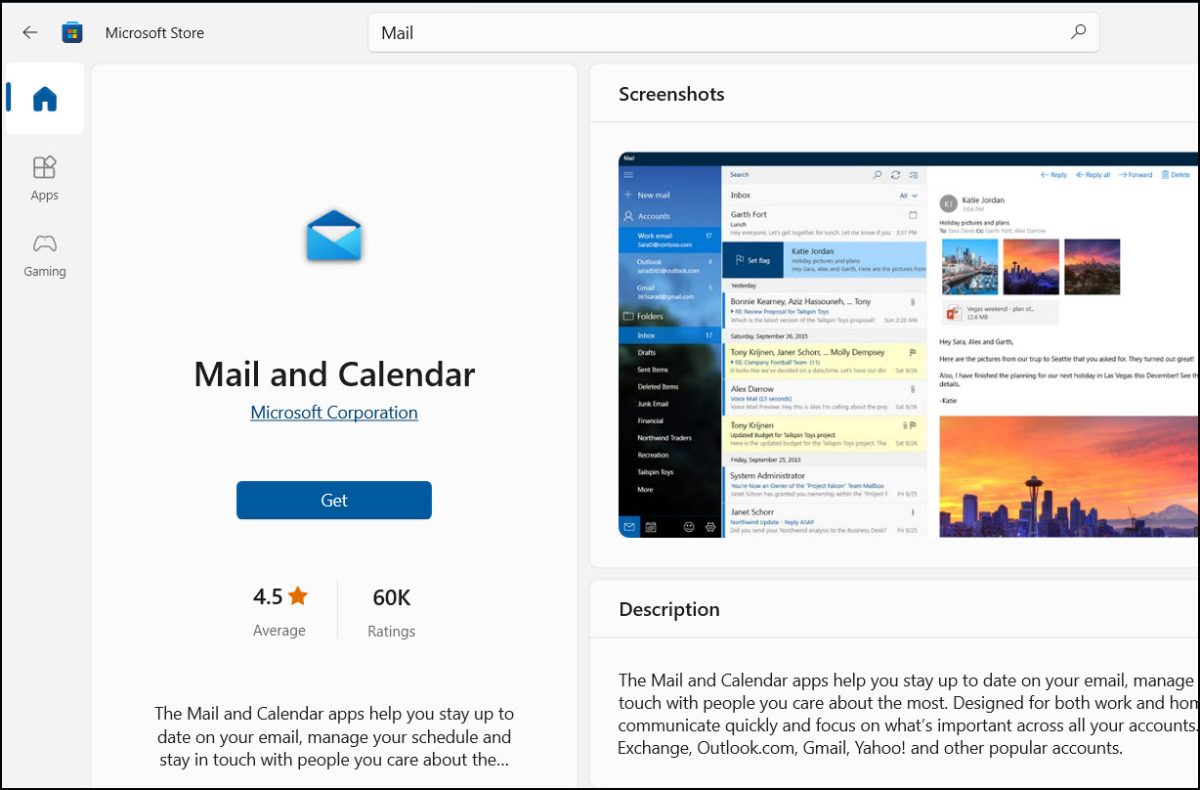Click the Get button

coord(334,500)
